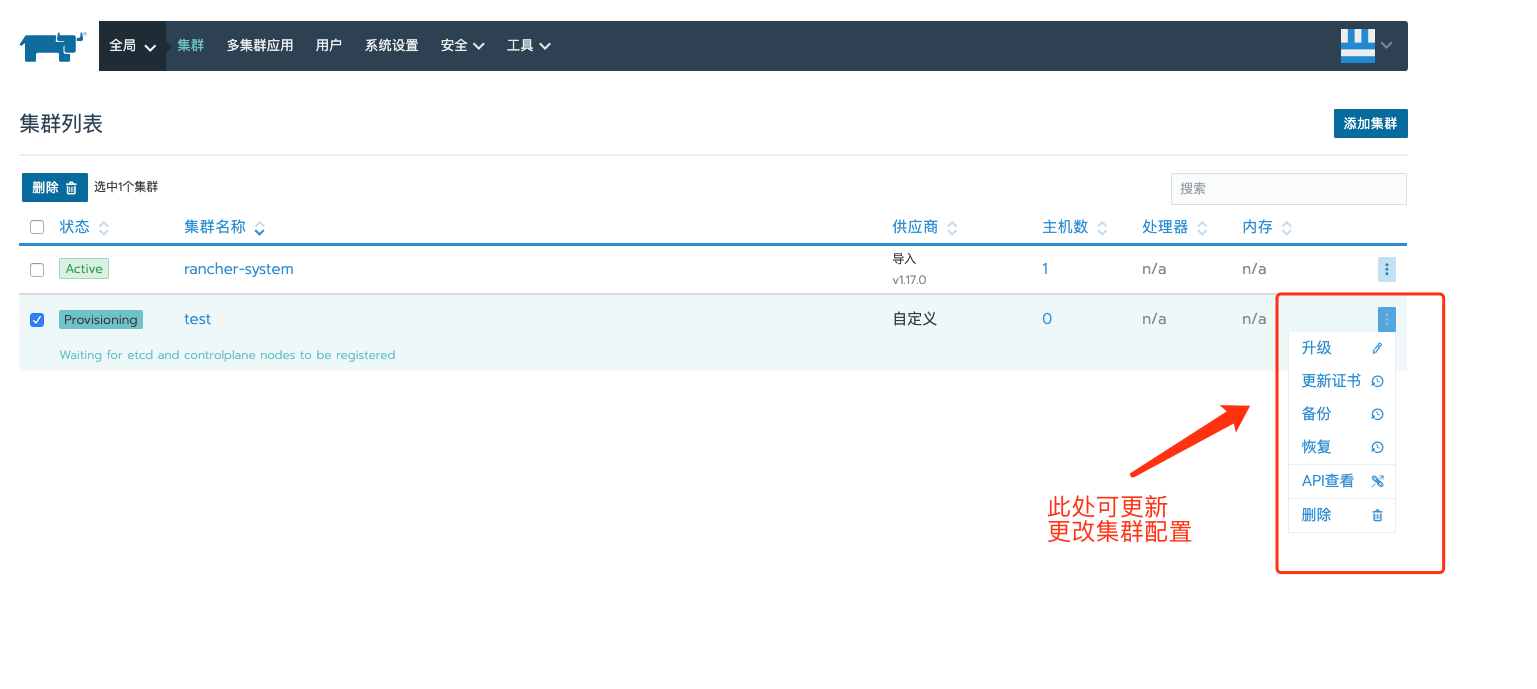
Task: Open the ellipsis menu on rancher-system row
Action: pos(1386,269)
